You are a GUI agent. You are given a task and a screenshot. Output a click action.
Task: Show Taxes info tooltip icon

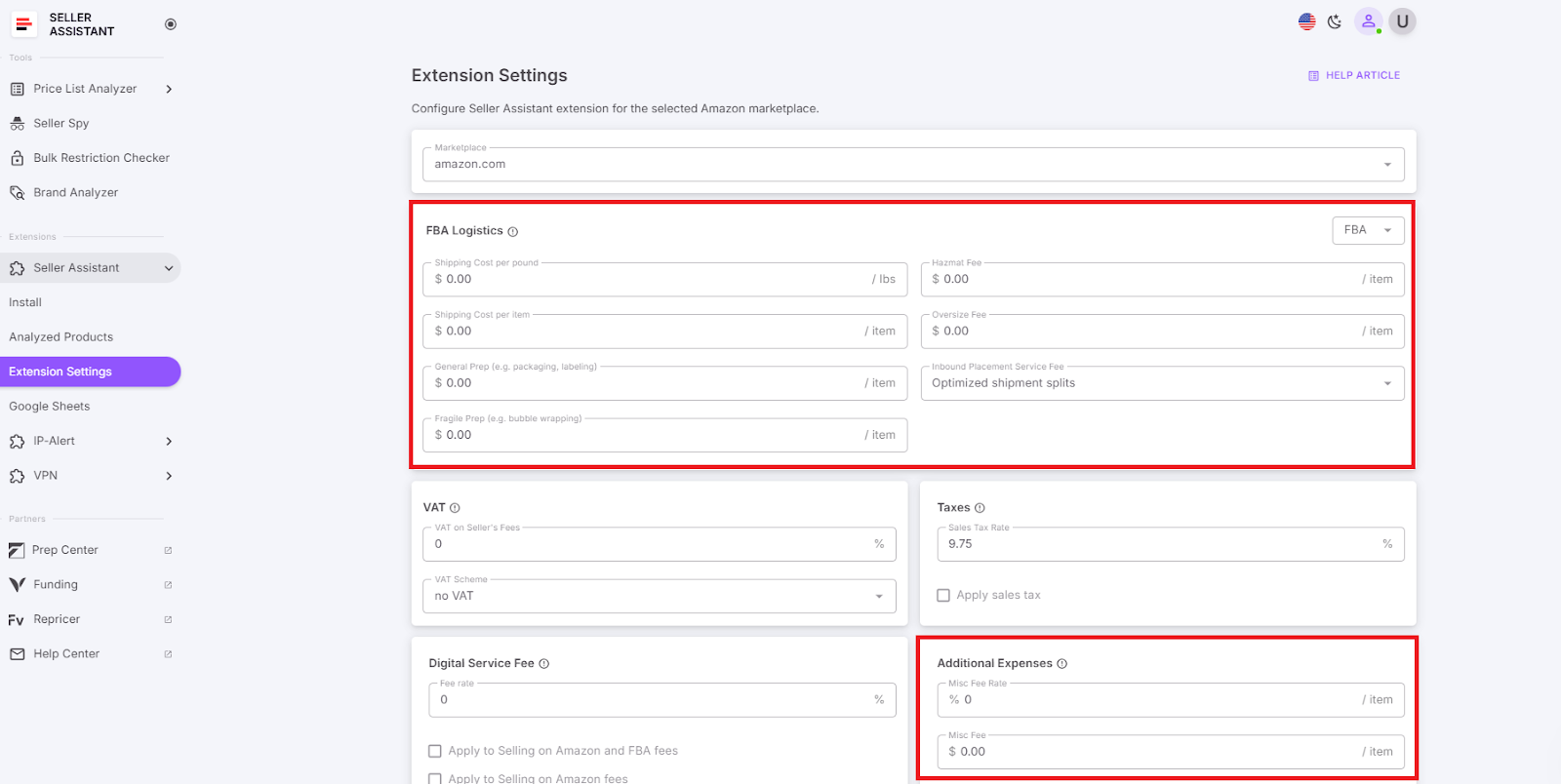pos(980,508)
